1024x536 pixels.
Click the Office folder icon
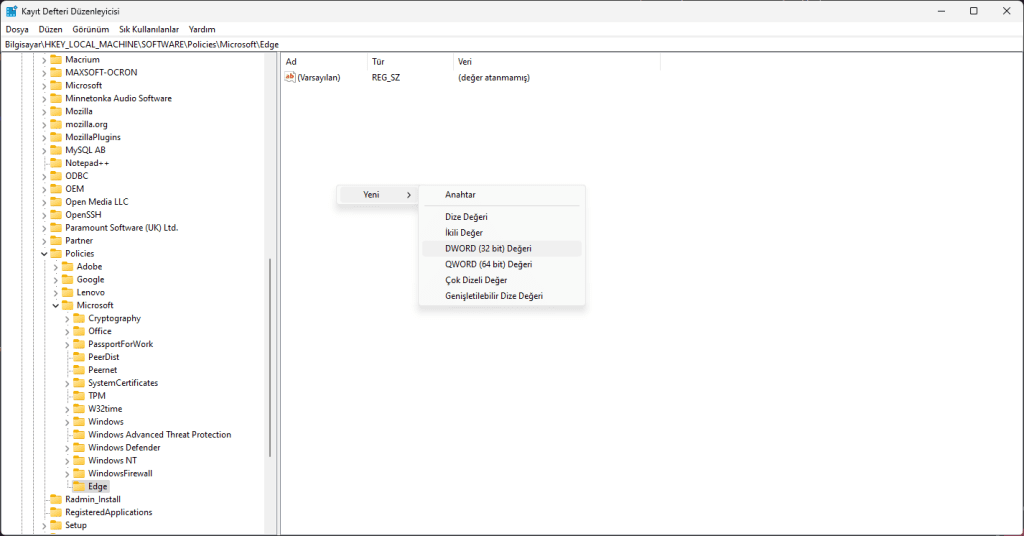[x=79, y=331]
